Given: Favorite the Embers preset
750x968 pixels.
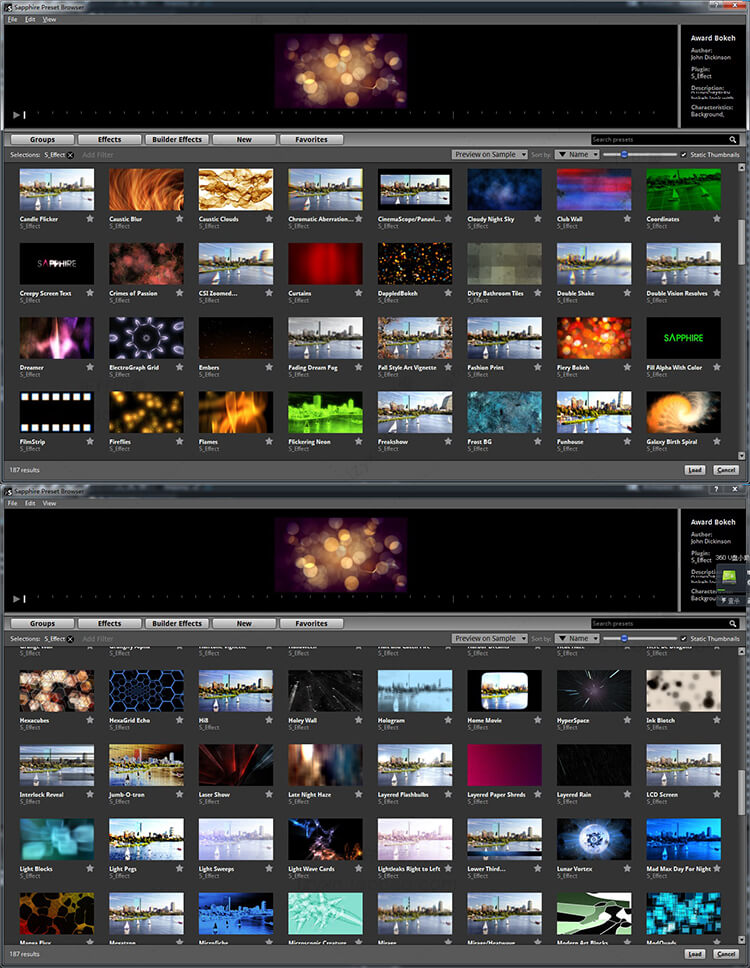Looking at the screenshot, I should click(269, 367).
